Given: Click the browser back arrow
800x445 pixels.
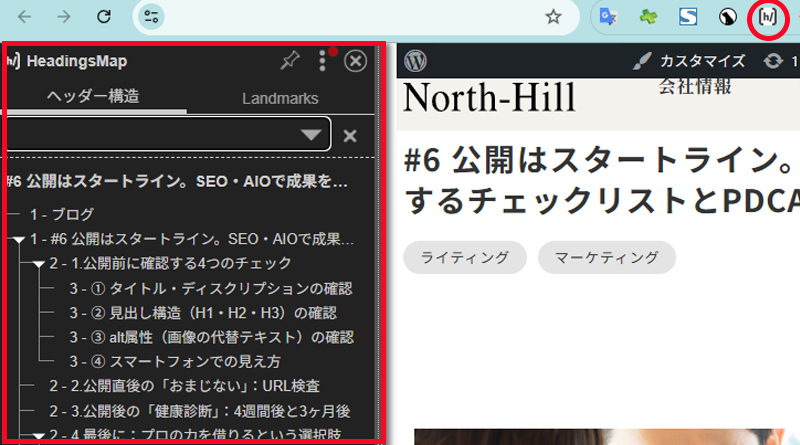Looking at the screenshot, I should [24, 17].
